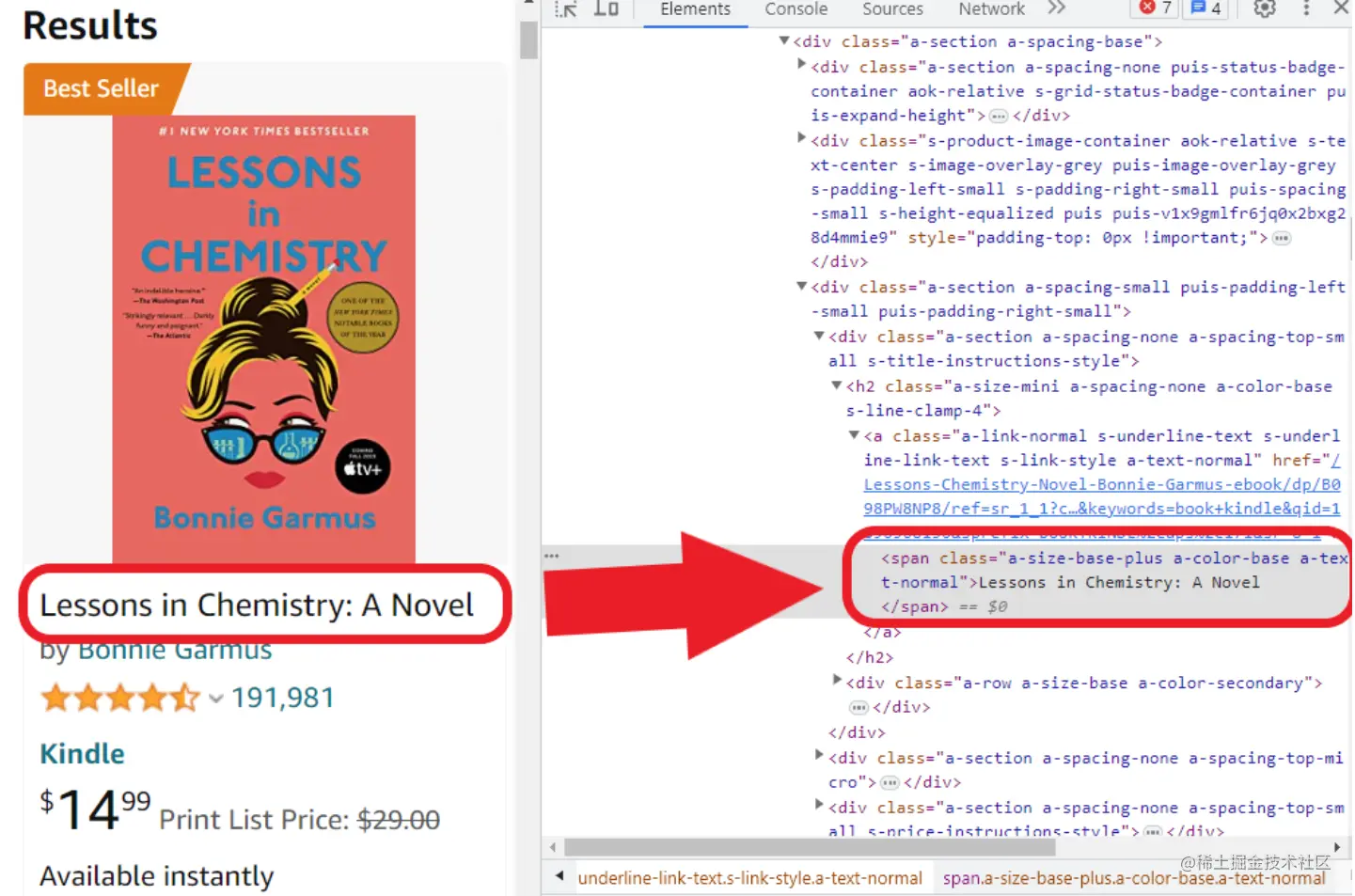Switch to the Elements tab
1355x896 pixels.
(695, 9)
